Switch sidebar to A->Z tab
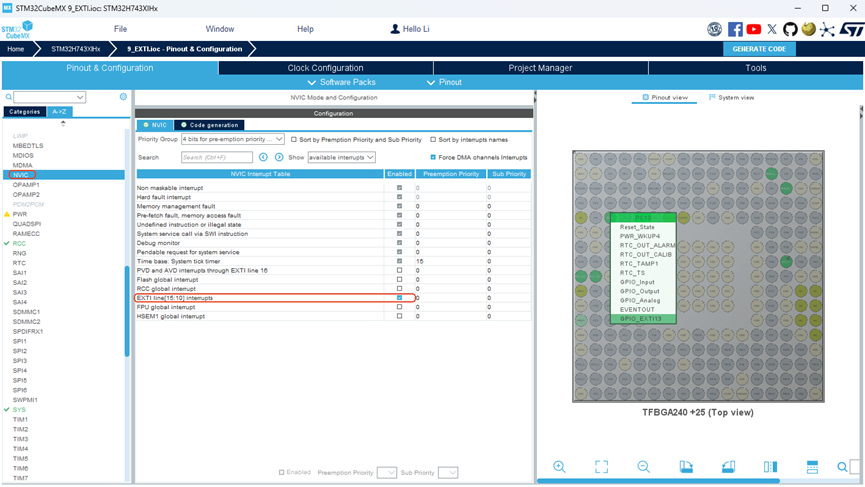 tap(59, 112)
